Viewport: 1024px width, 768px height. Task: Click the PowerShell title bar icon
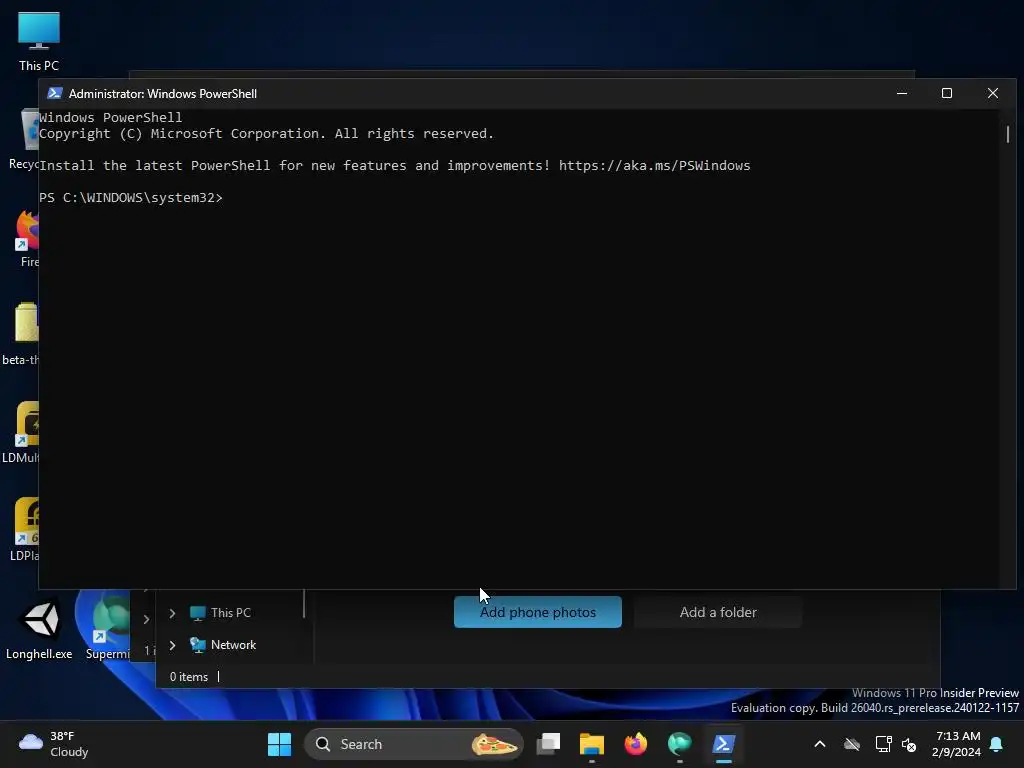[55, 93]
